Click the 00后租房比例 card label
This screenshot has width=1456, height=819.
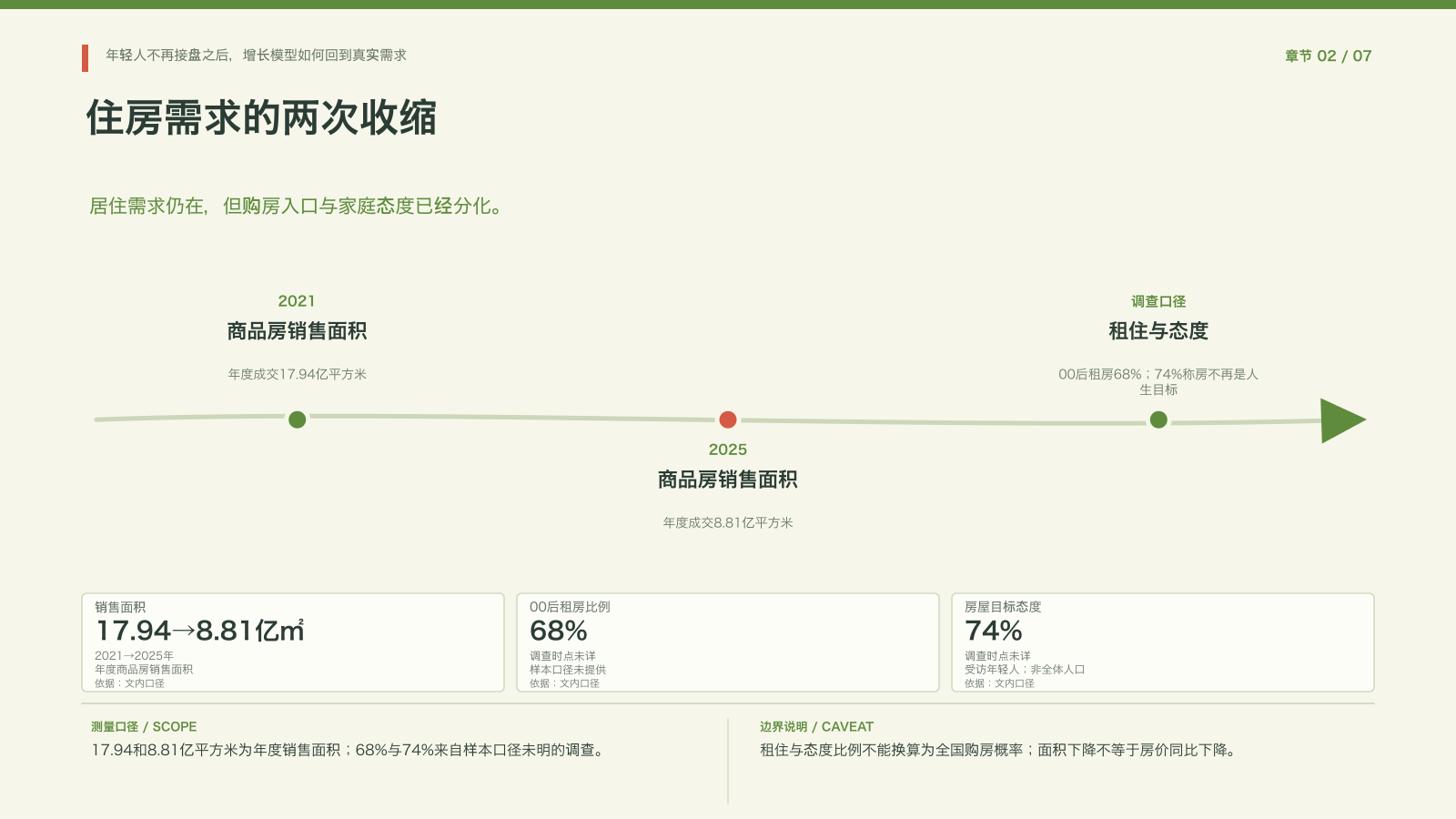(x=570, y=607)
